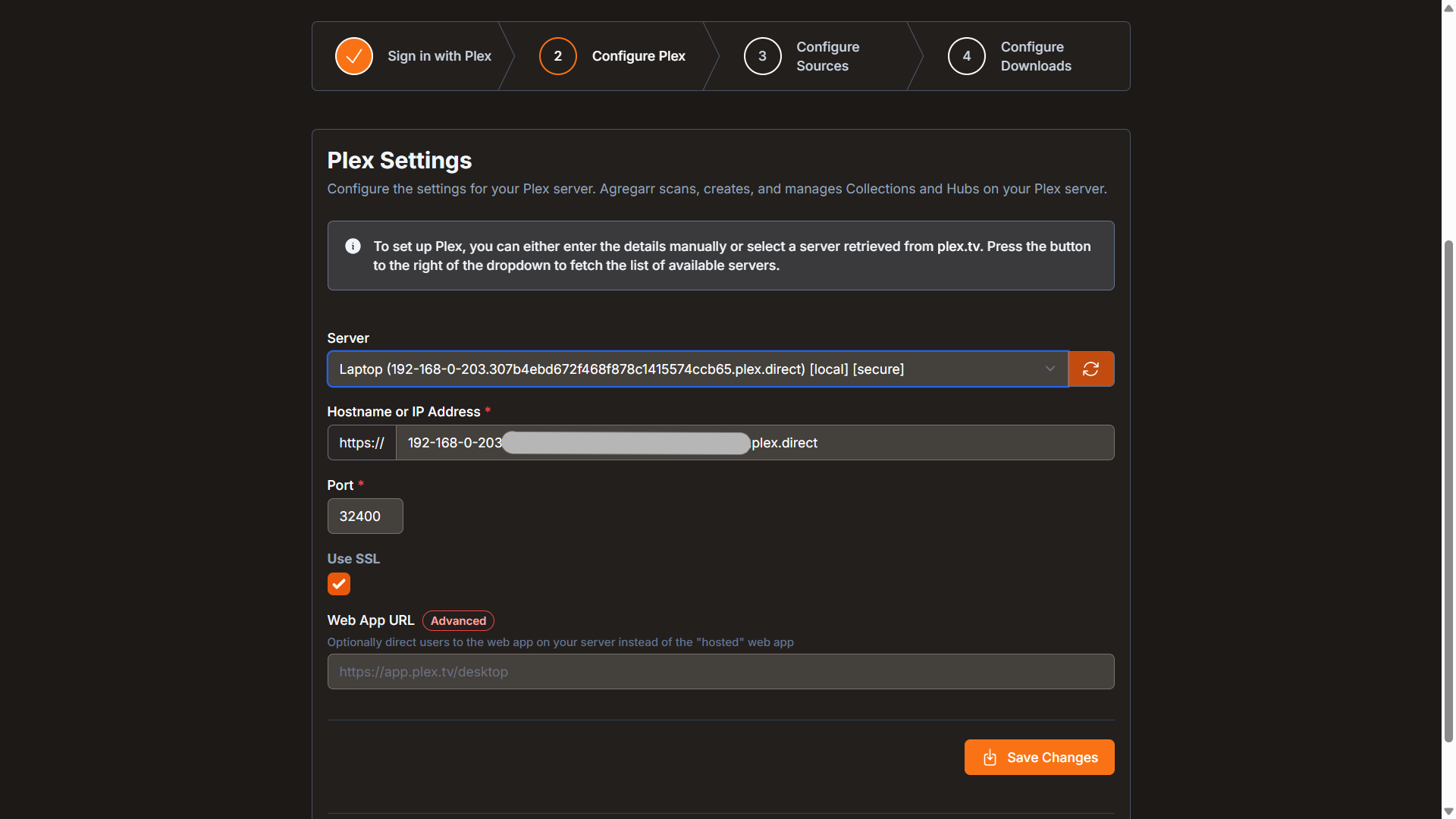Go to the Sign in with Plex step
Viewport: 1456px width, 819px height.
click(x=439, y=56)
